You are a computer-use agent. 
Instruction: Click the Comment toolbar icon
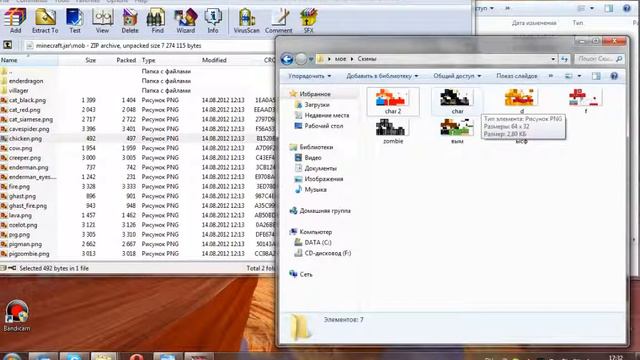click(278, 20)
